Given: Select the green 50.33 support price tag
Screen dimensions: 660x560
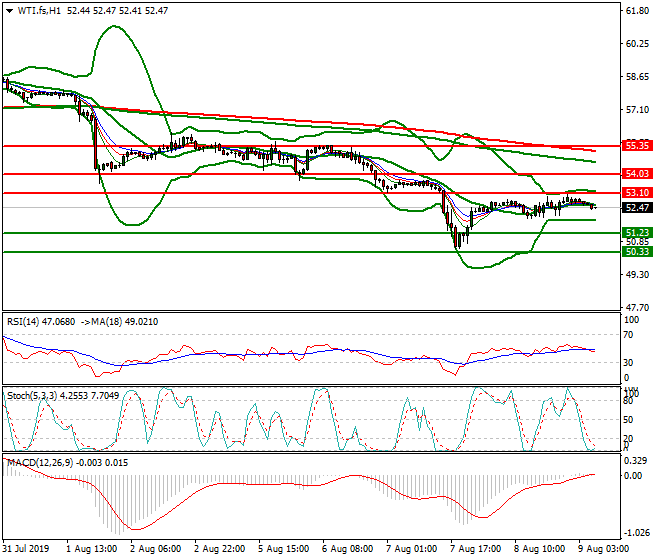Looking at the screenshot, I should [637, 253].
